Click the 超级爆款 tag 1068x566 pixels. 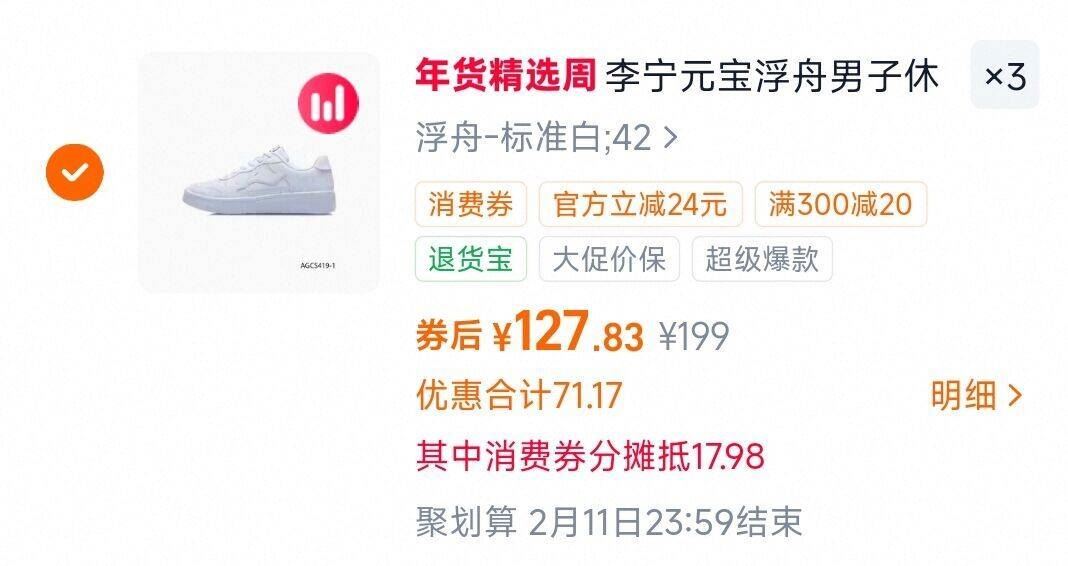tap(762, 259)
